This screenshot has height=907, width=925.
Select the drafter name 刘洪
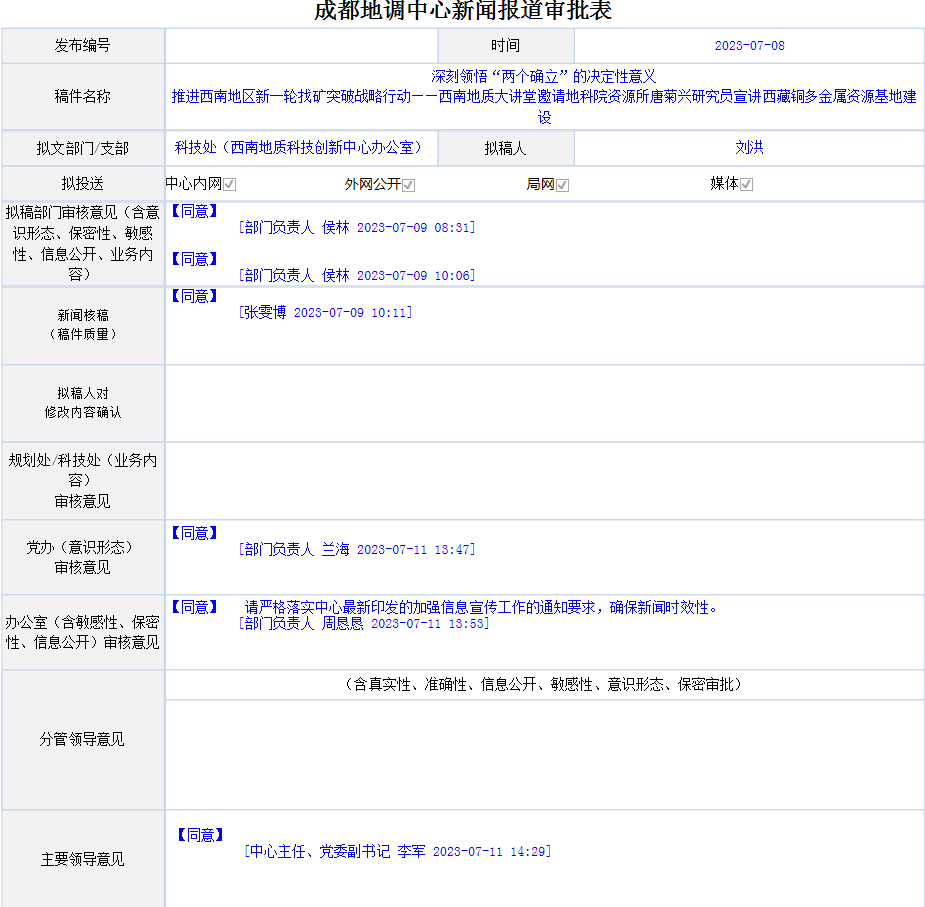[749, 147]
